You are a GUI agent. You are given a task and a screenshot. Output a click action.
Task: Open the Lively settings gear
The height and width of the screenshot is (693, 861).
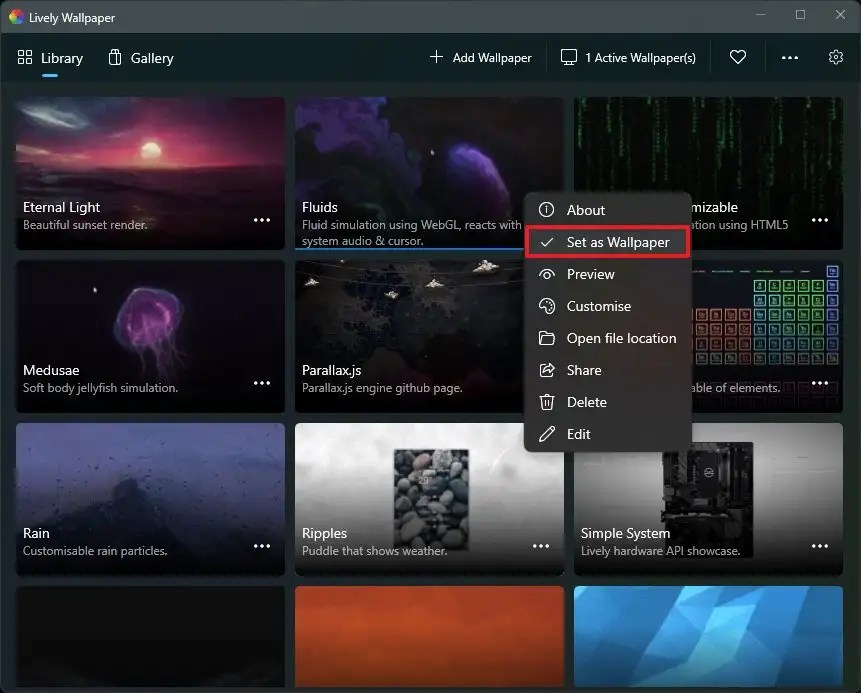(x=836, y=57)
